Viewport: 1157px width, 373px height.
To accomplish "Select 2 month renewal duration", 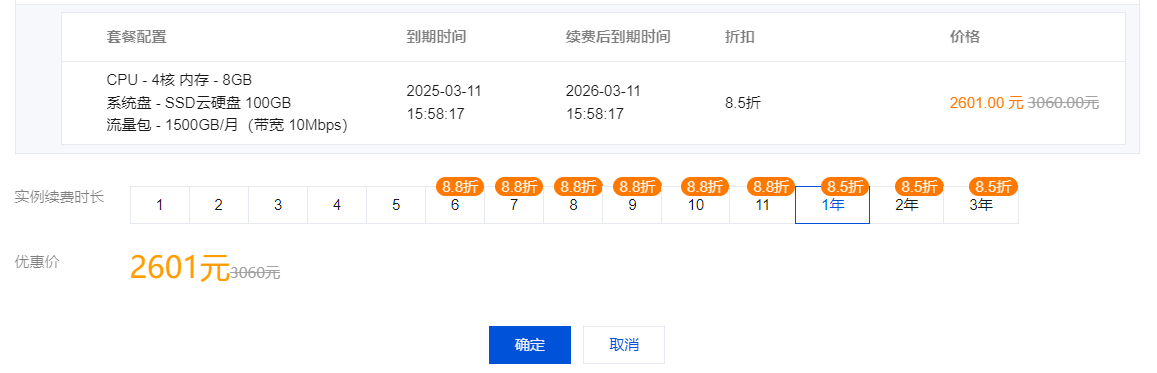I will 219,205.
